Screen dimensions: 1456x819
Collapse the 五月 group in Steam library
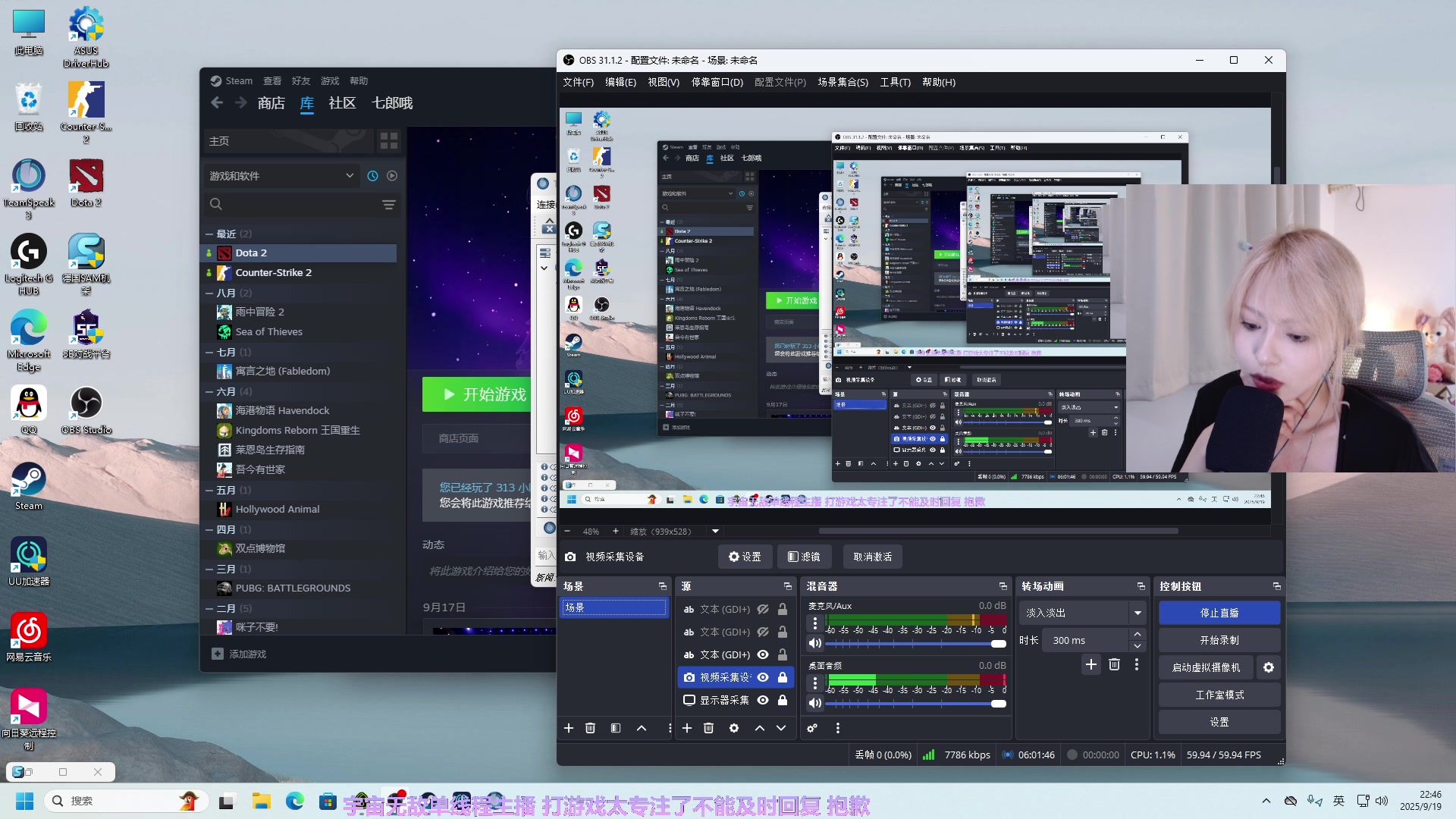(x=209, y=490)
